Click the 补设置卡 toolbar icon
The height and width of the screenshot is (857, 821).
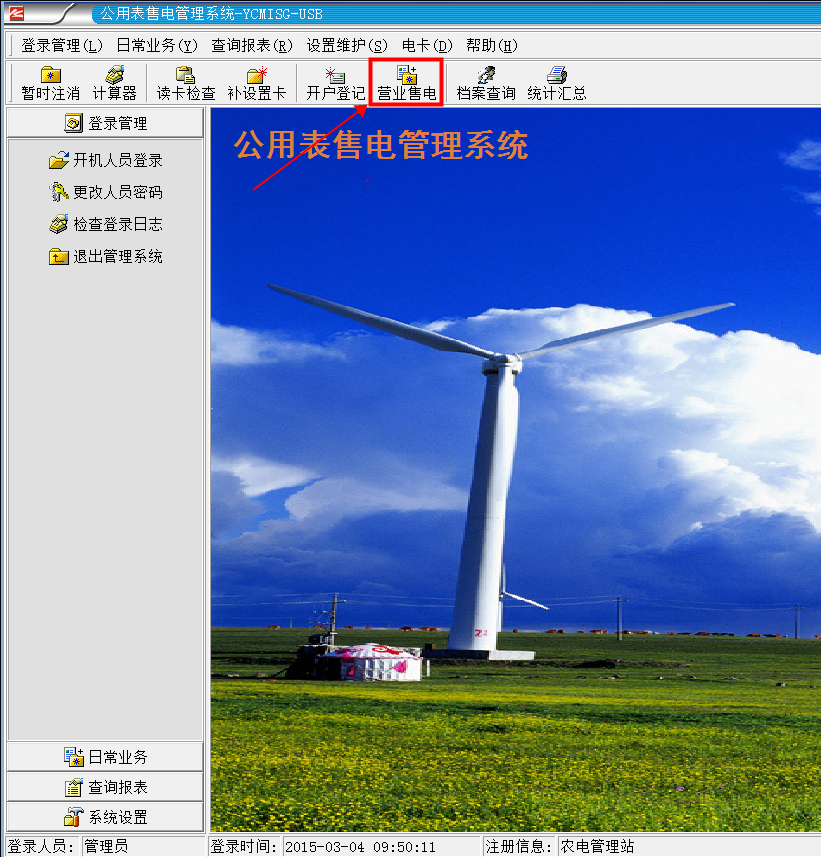(x=256, y=83)
